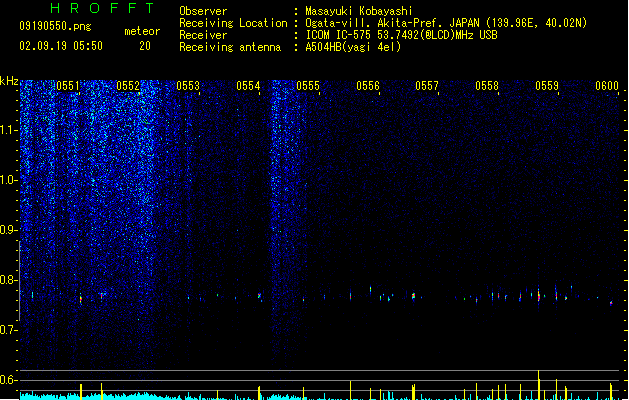
Task: Click the 0553 time marker
Action: 188,86
